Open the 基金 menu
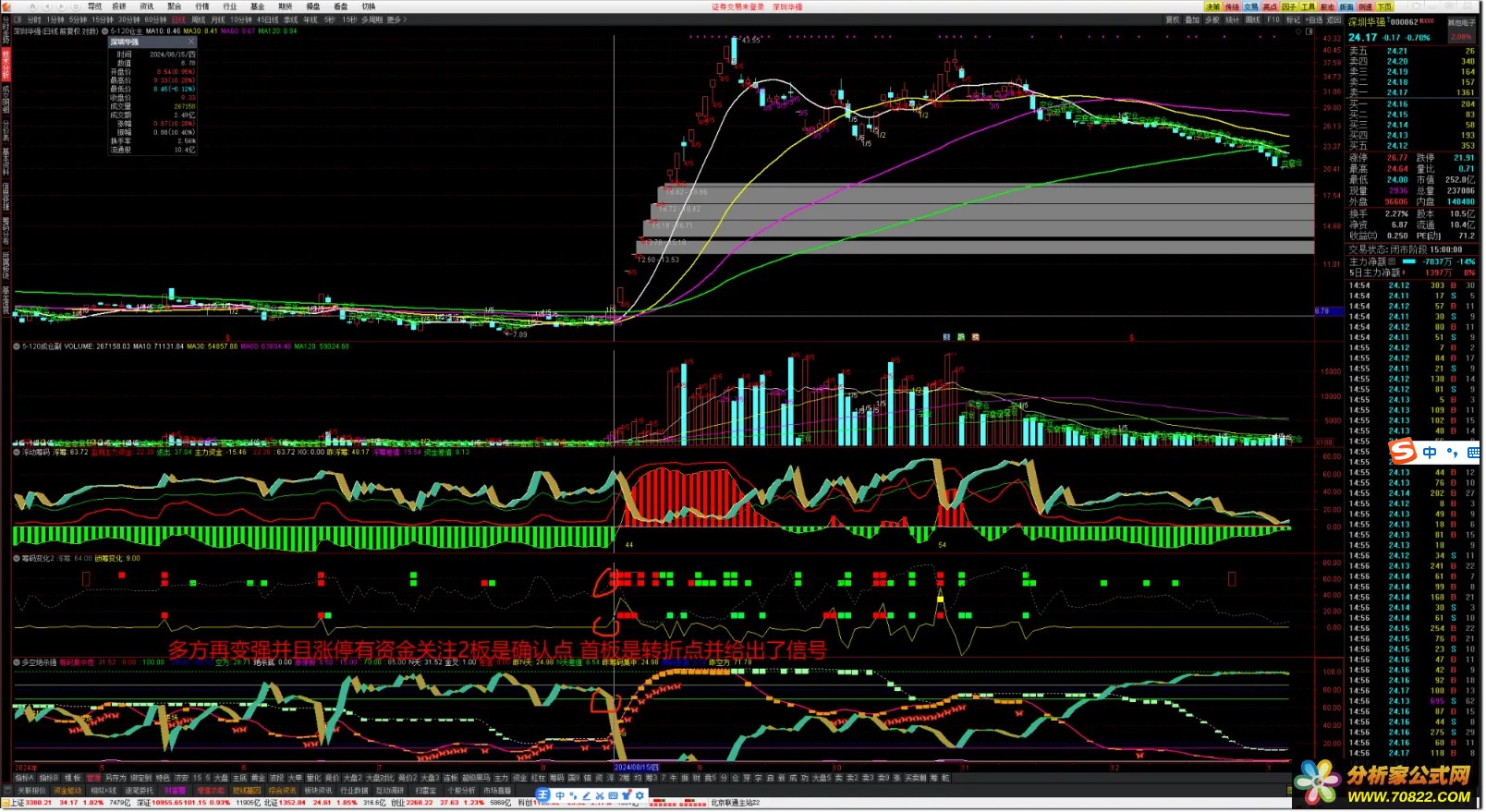This screenshot has width=1486, height=812. click(257, 6)
